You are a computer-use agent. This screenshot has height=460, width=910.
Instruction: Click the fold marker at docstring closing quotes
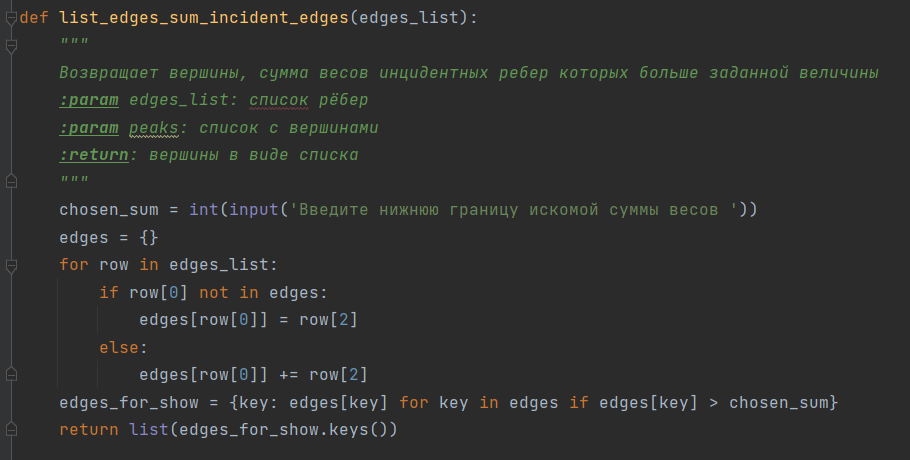(11, 182)
